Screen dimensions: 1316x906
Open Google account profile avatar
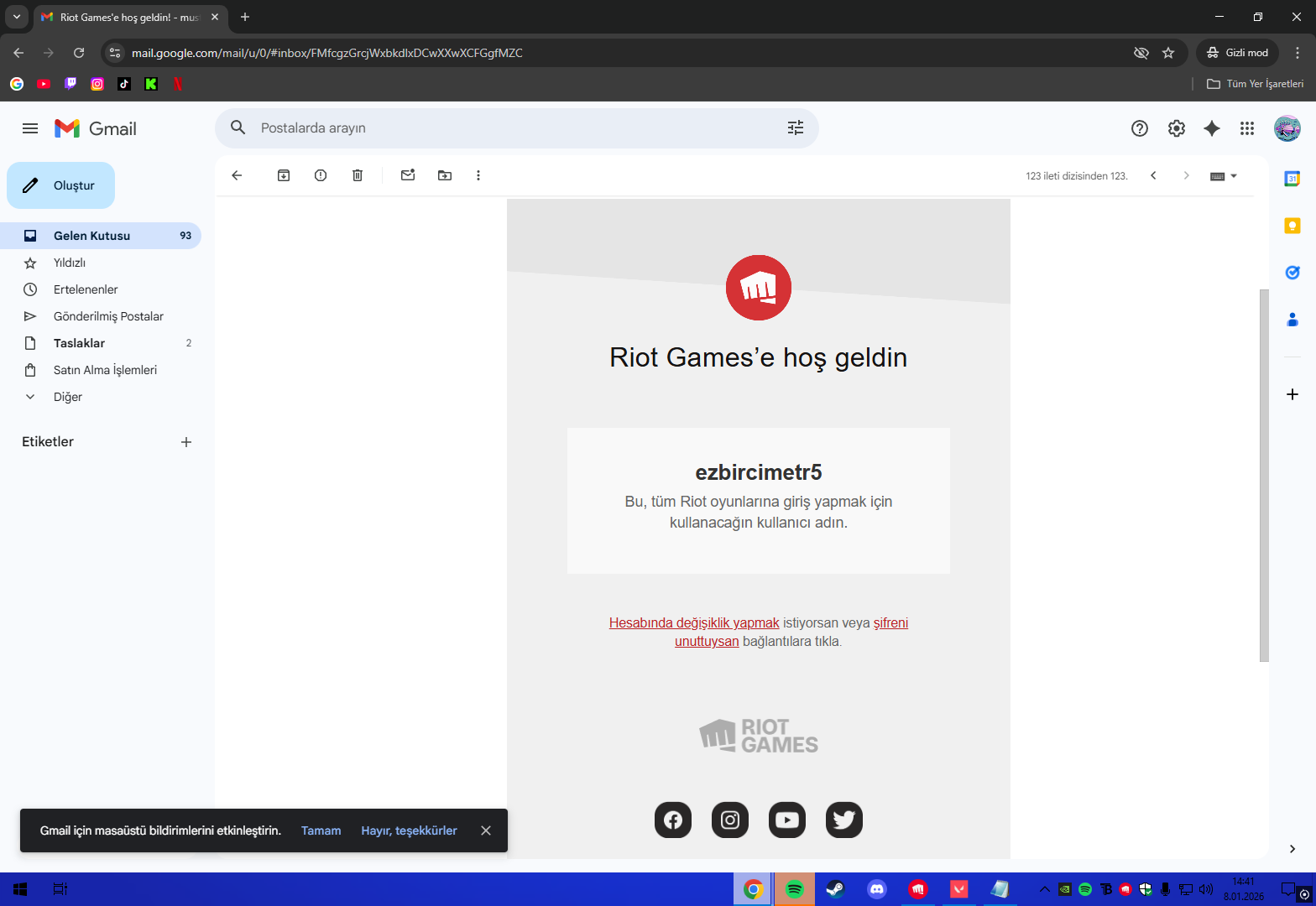tap(1287, 128)
